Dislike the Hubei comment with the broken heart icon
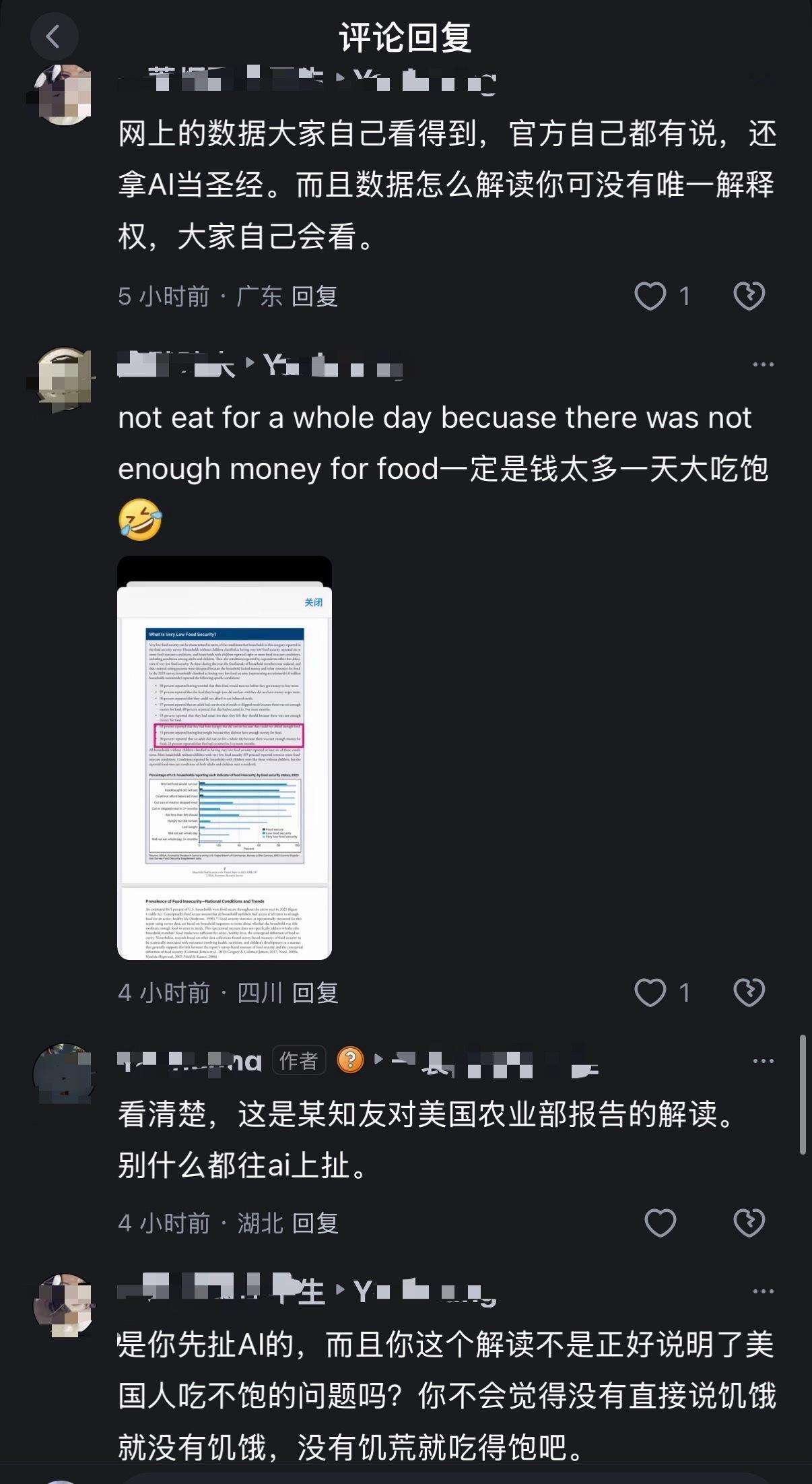 [749, 1223]
